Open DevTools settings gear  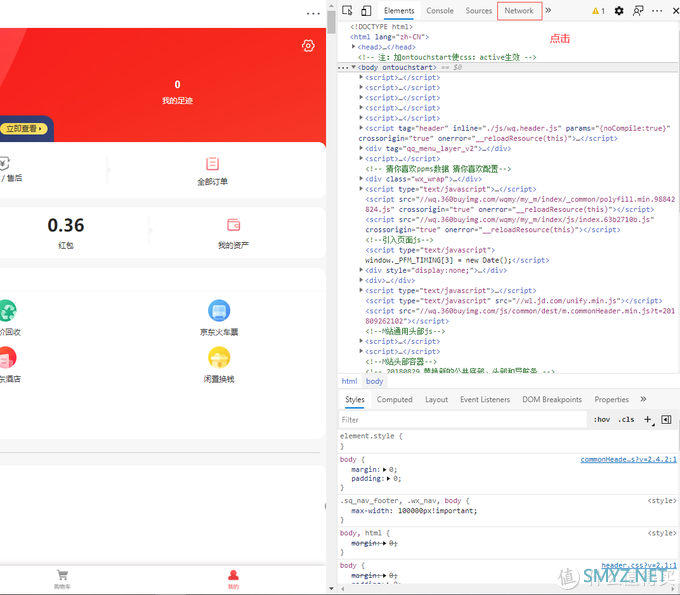tap(619, 11)
